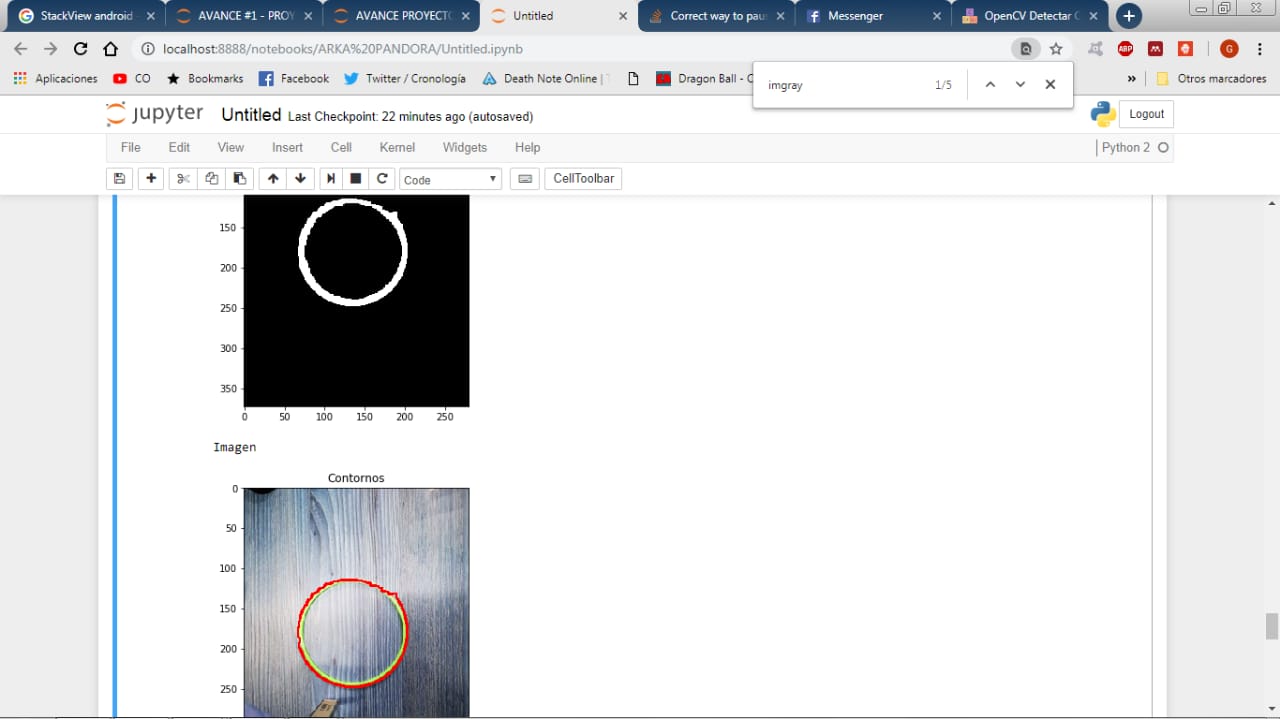This screenshot has height=719, width=1280.
Task: Open Chrome's three-dot menu
Action: [1260, 49]
